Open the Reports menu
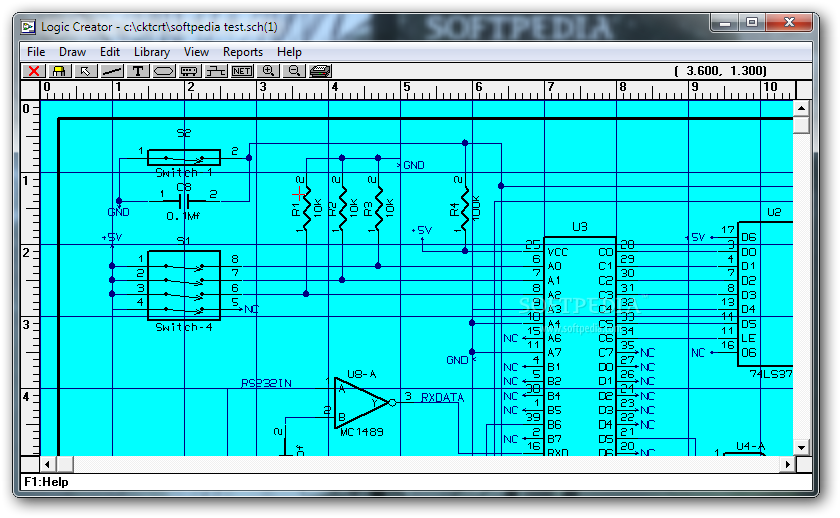The height and width of the screenshot is (518, 840). coord(243,52)
